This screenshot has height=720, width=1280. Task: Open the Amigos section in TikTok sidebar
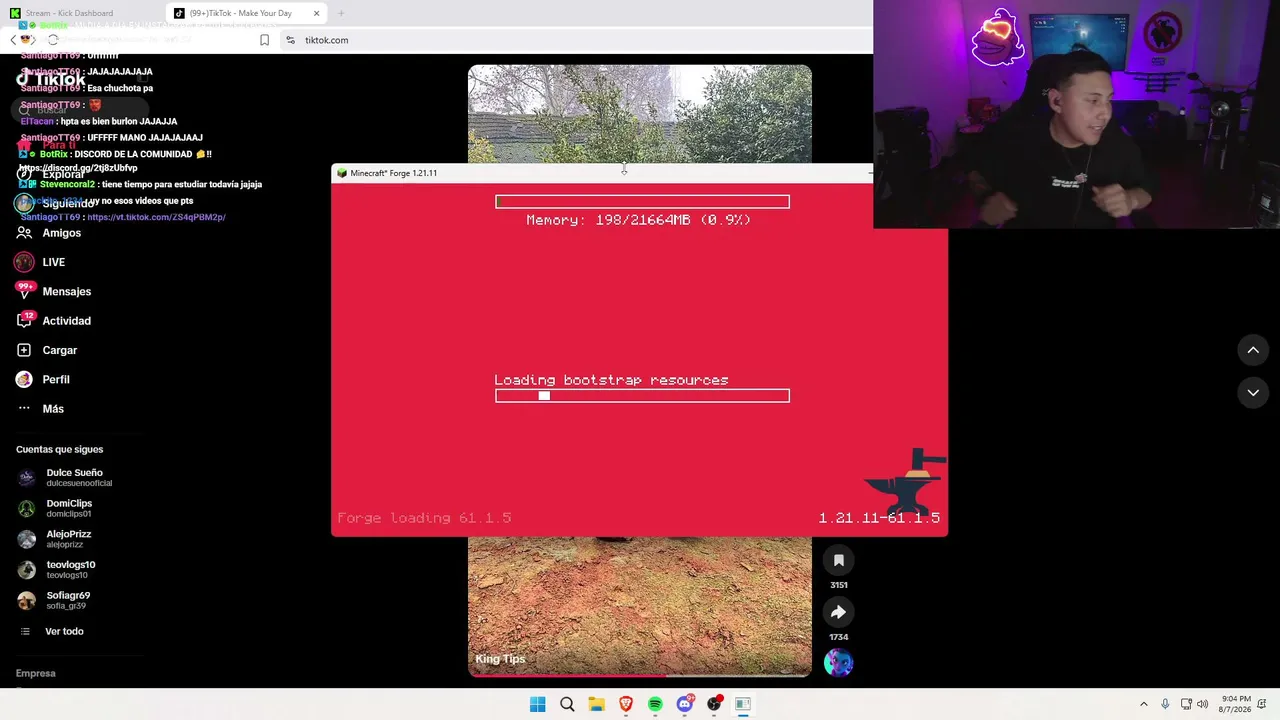coord(48,233)
